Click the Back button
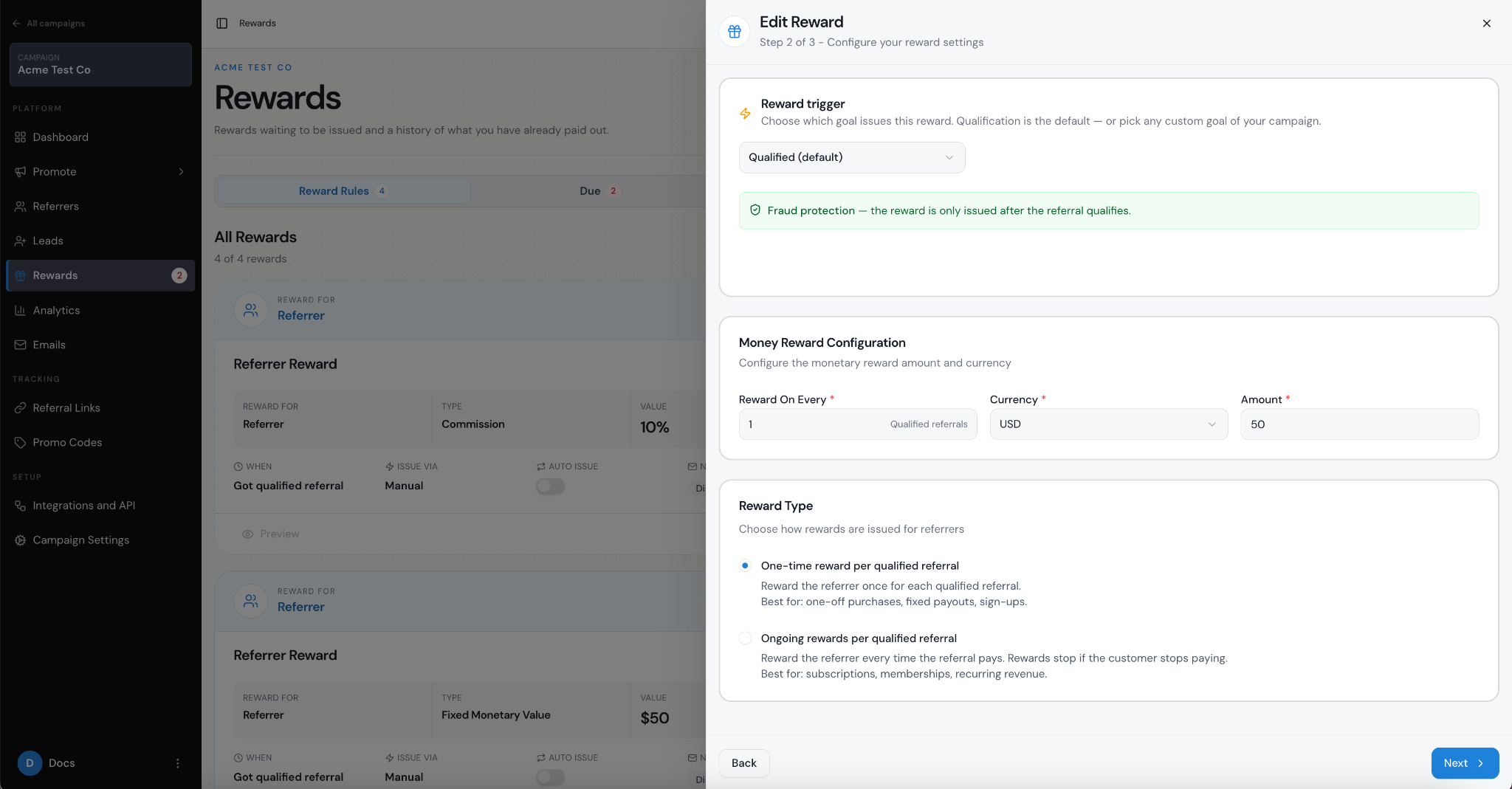 pyautogui.click(x=744, y=763)
